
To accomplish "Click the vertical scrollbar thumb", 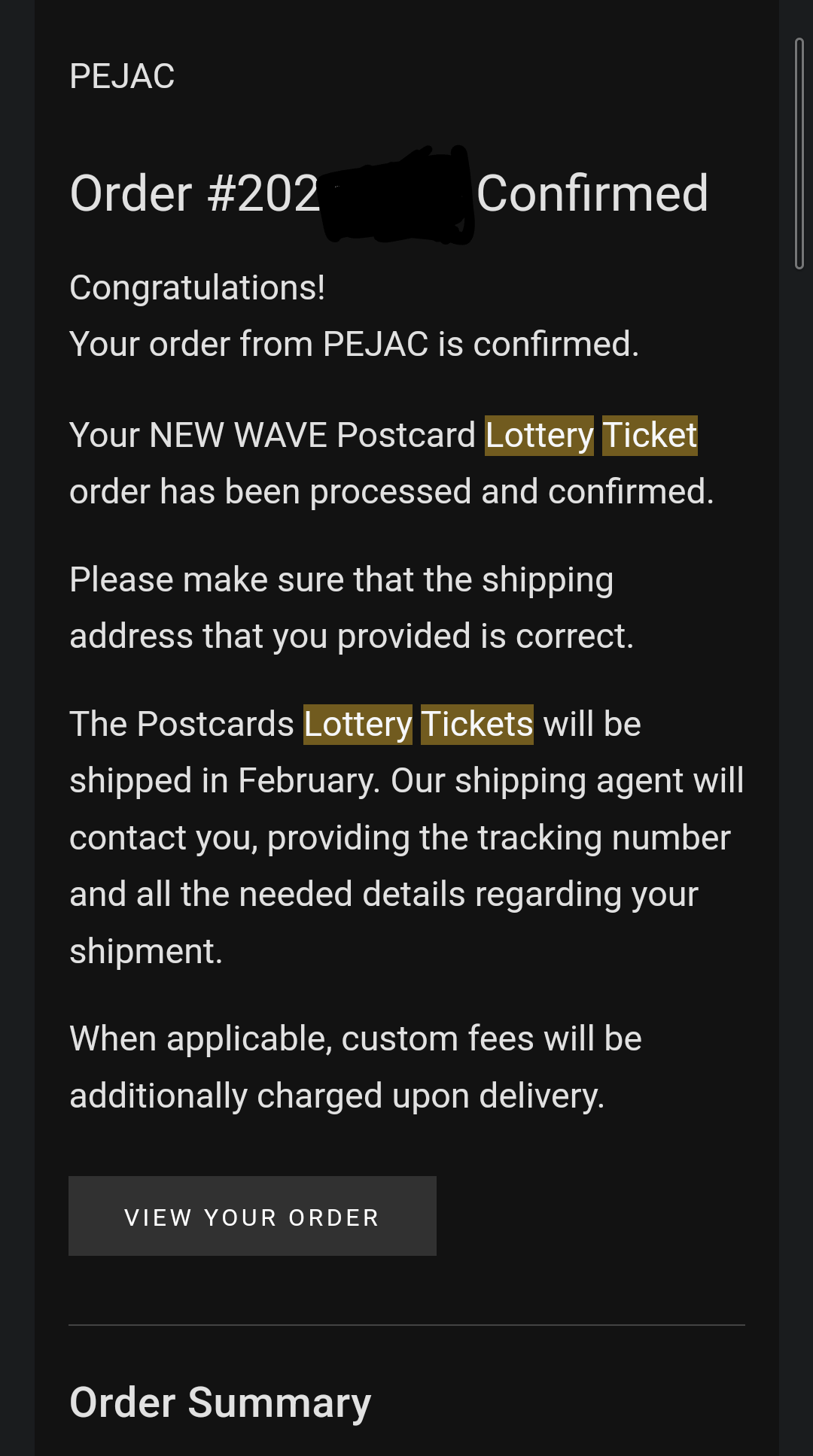I will (x=799, y=154).
